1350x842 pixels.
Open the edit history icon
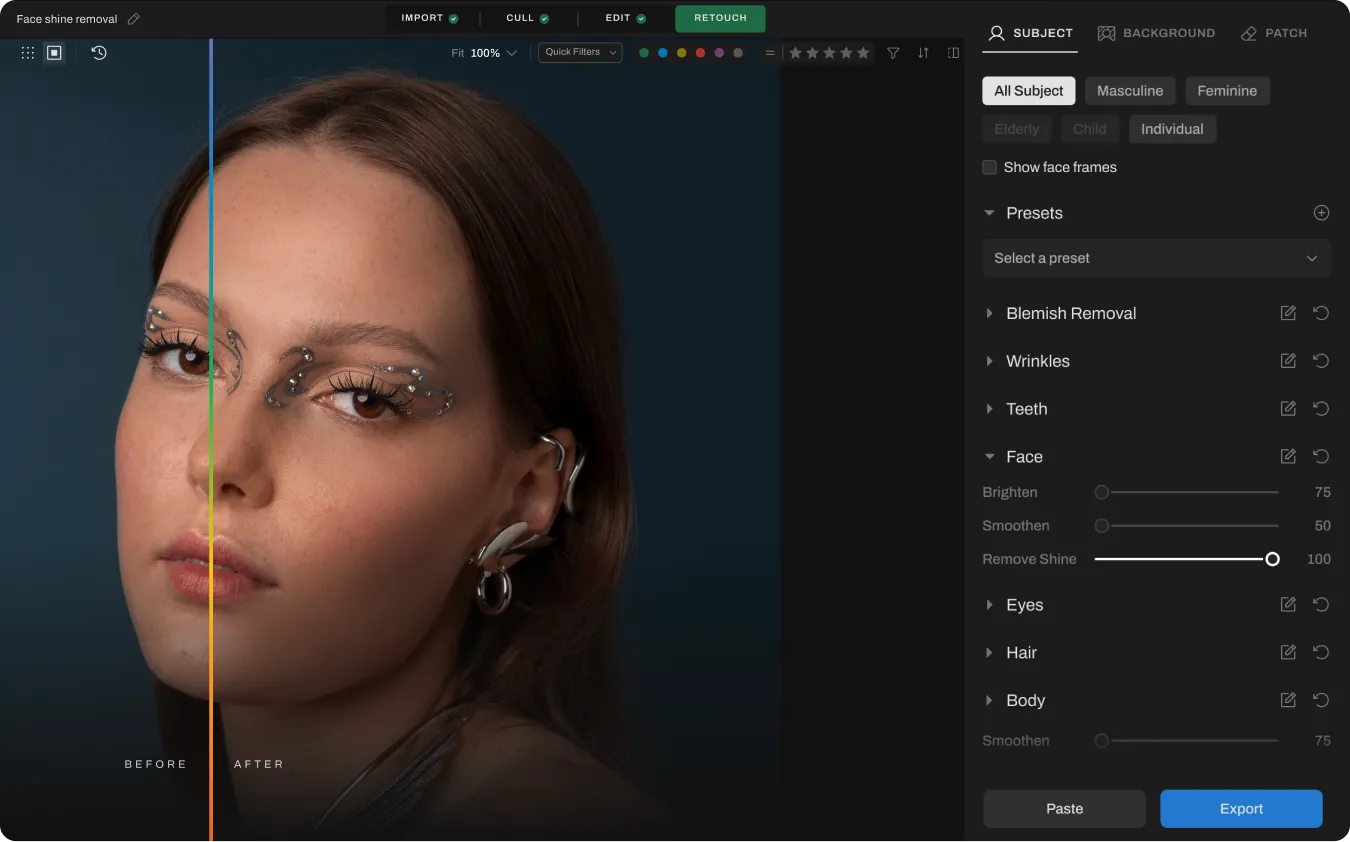coord(99,53)
